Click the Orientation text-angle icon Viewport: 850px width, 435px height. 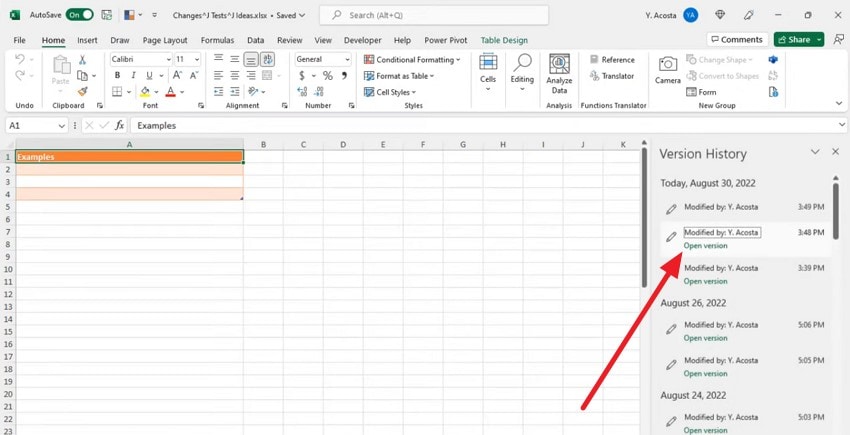253,92
